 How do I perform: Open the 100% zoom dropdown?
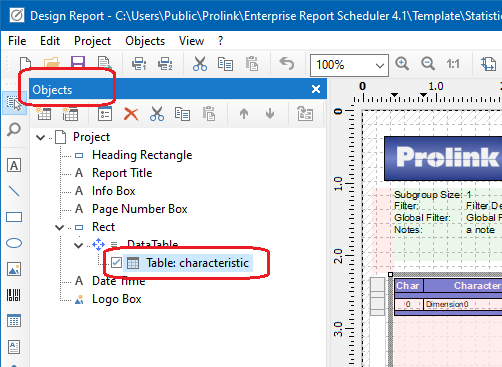(349, 65)
